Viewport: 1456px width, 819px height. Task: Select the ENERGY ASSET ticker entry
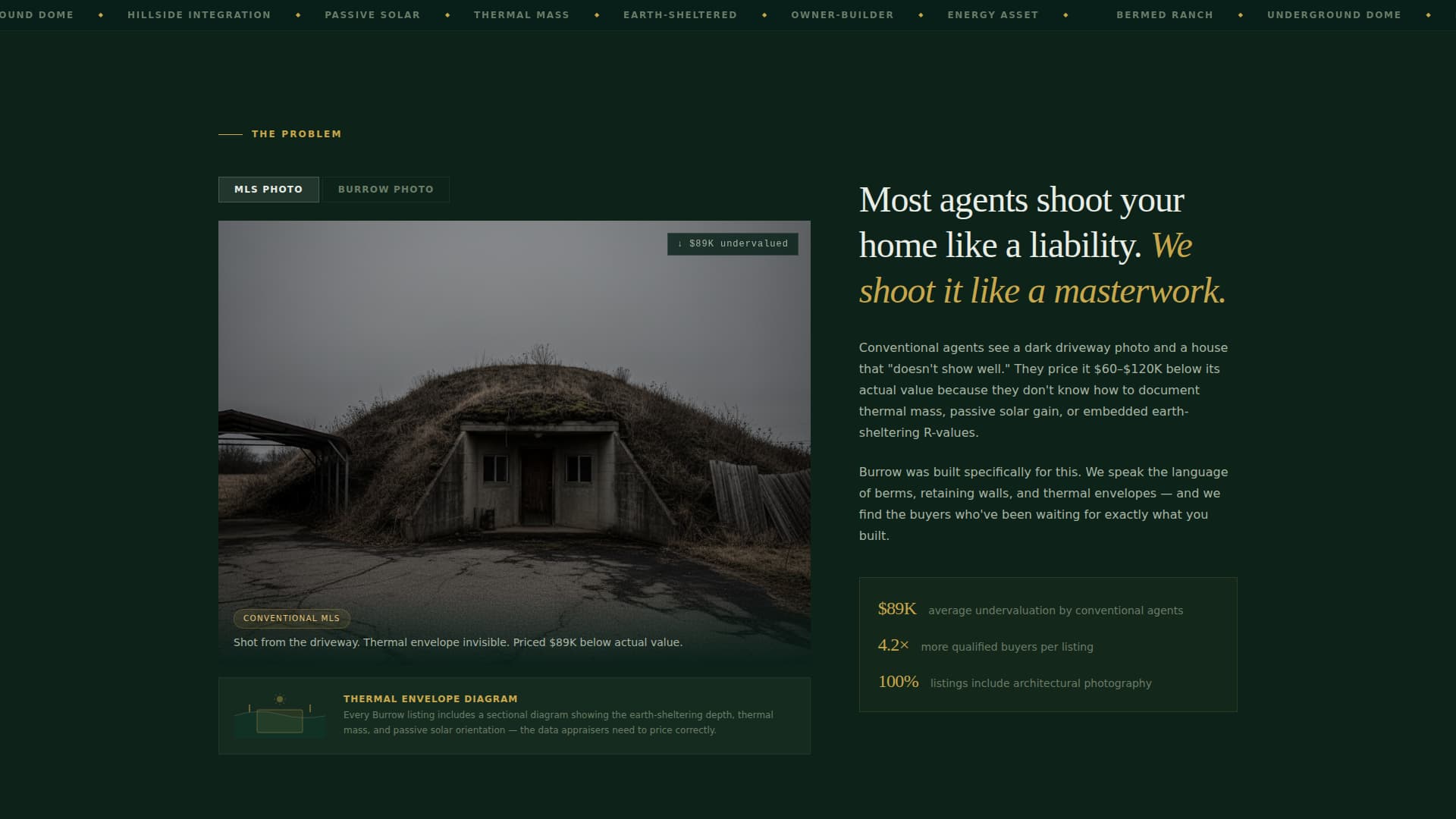pyautogui.click(x=993, y=14)
